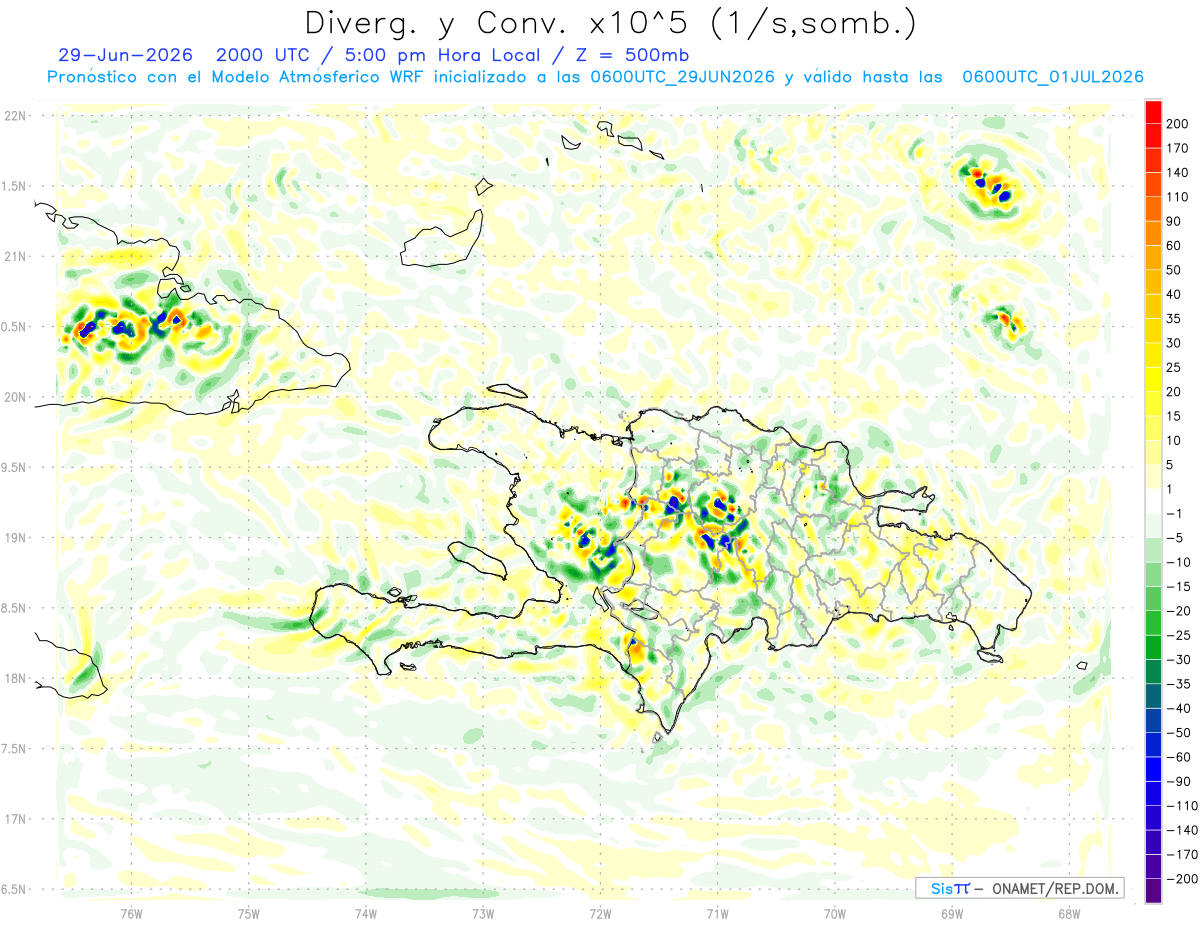Click the latitude label "21N"
The width and height of the screenshot is (1200, 927).
(14, 256)
